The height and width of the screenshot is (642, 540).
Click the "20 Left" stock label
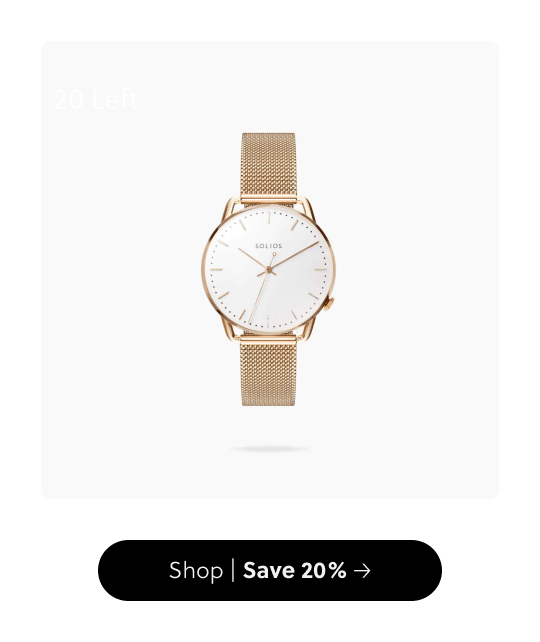coord(97,99)
